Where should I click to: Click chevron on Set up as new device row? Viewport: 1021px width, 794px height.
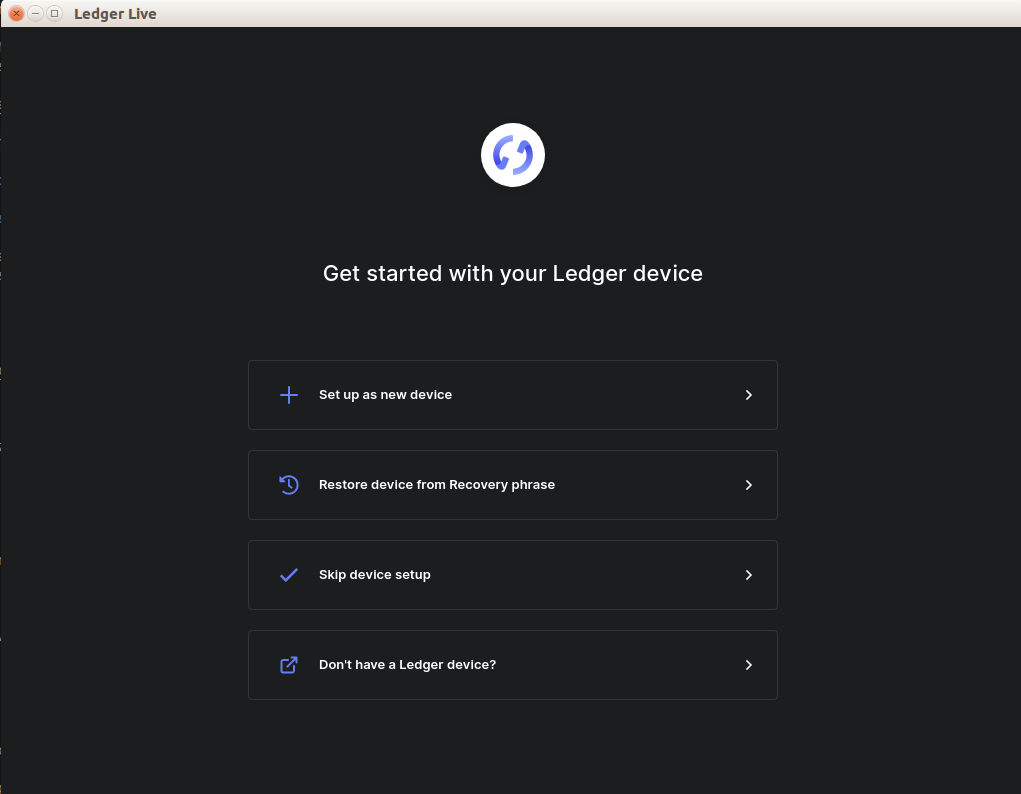748,395
